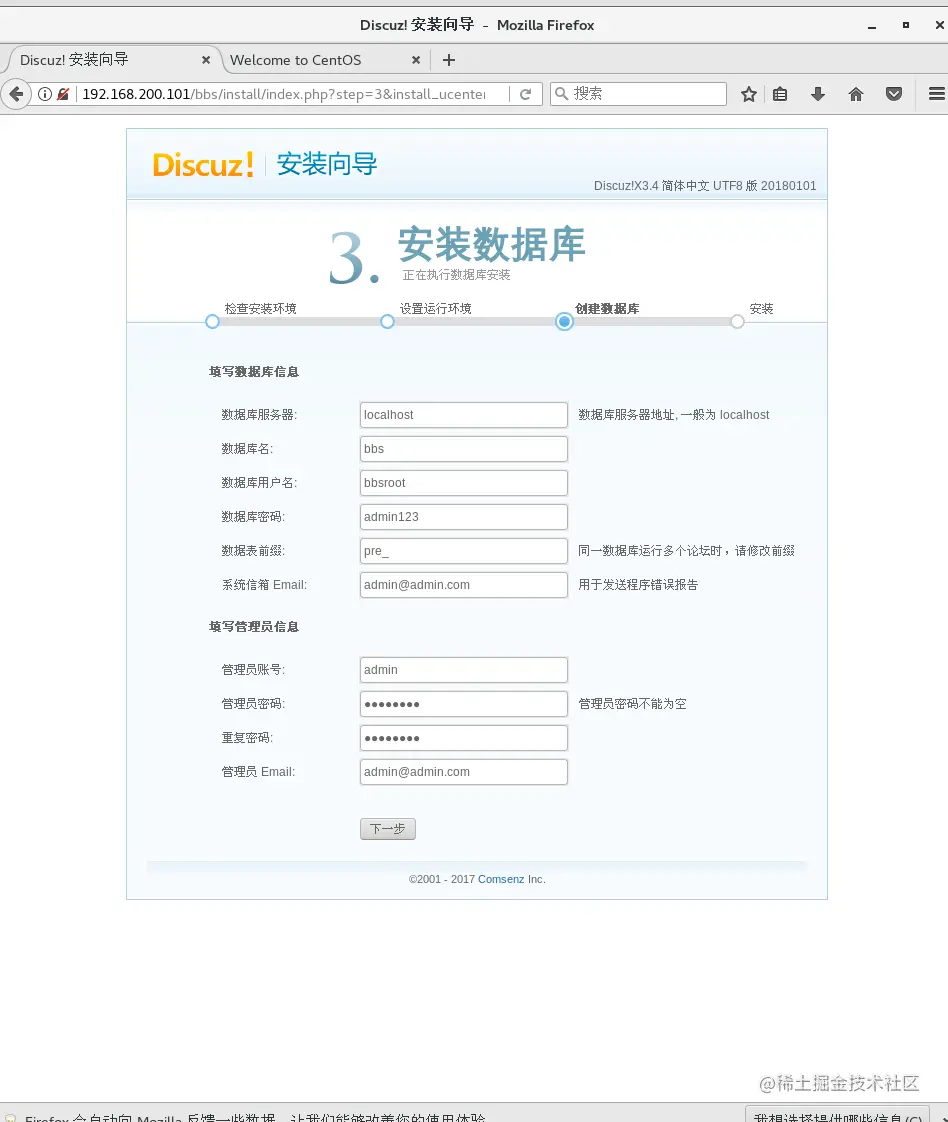This screenshot has height=1122, width=948.
Task: Open the Comsenz link in footer
Action: pyautogui.click(x=501, y=879)
